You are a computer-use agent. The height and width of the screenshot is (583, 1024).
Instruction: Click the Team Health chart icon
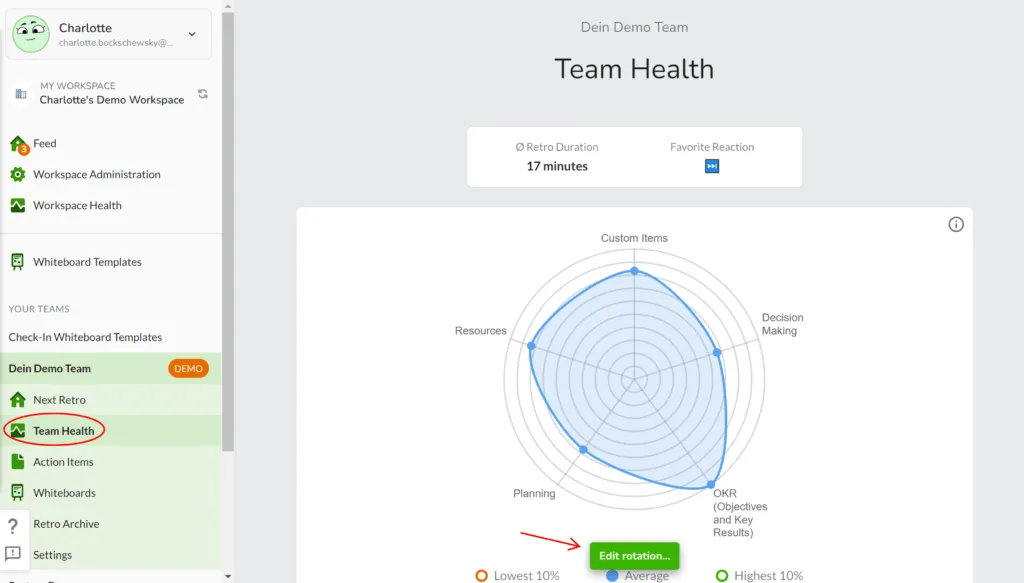[x=18, y=431]
